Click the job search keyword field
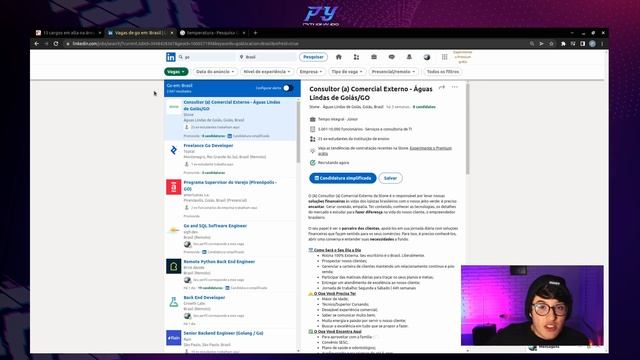This screenshot has width=640, height=360. [206, 57]
